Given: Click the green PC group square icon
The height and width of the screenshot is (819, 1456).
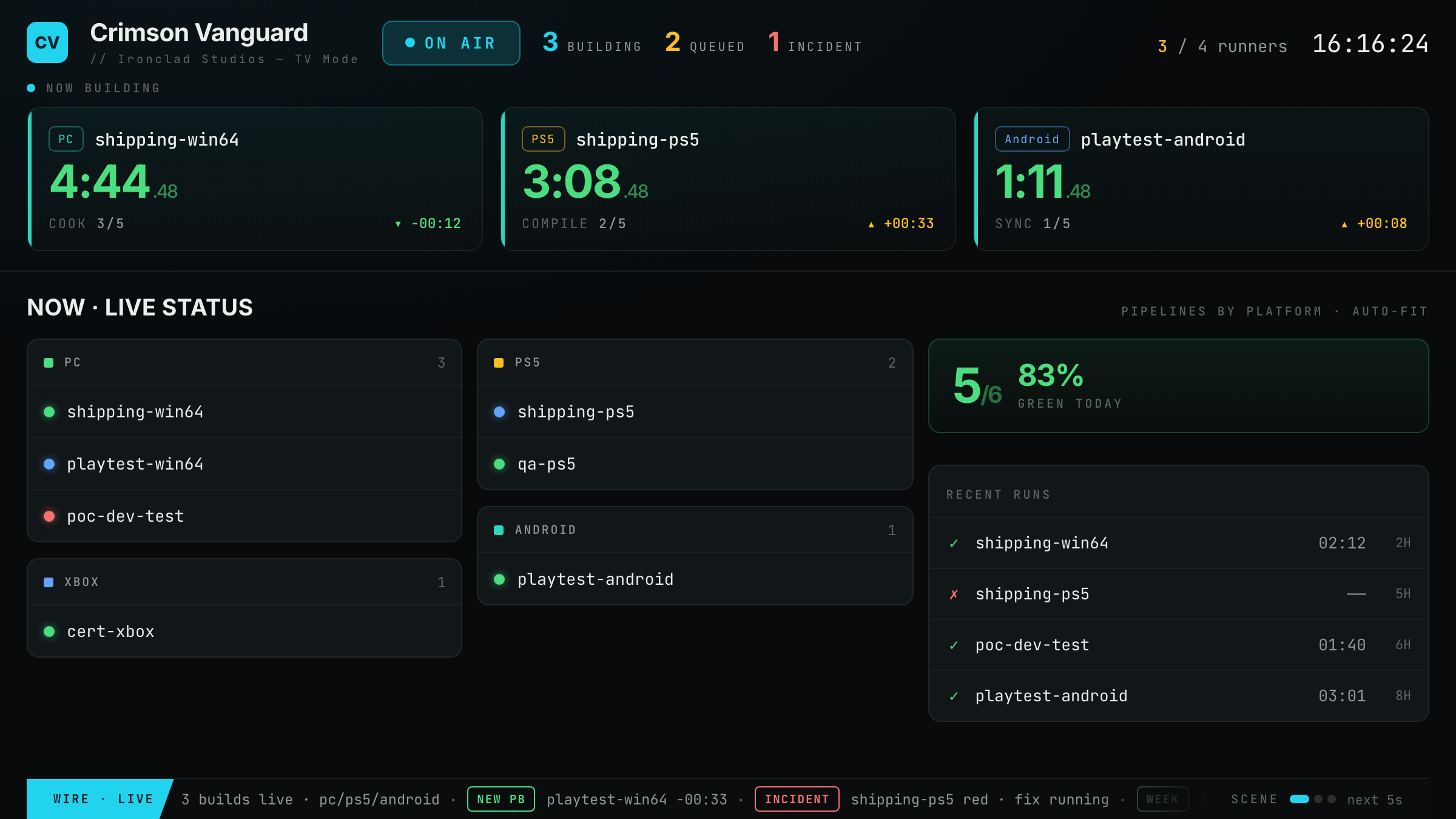Looking at the screenshot, I should coord(49,363).
